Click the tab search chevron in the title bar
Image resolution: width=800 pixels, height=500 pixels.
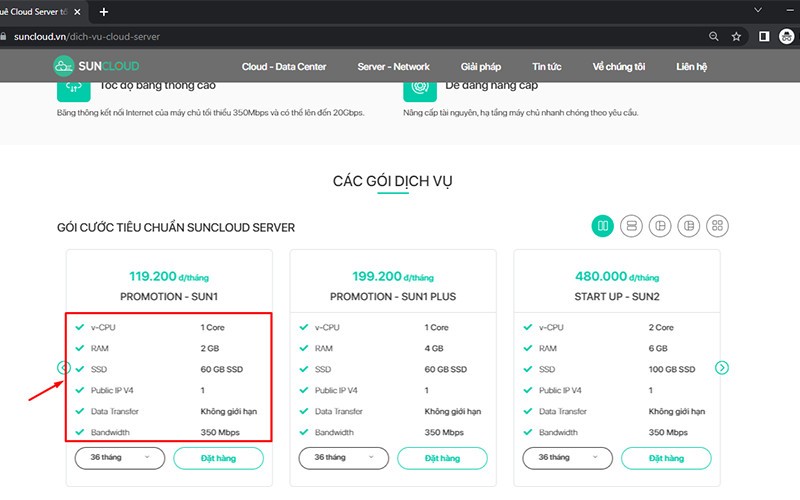758,10
